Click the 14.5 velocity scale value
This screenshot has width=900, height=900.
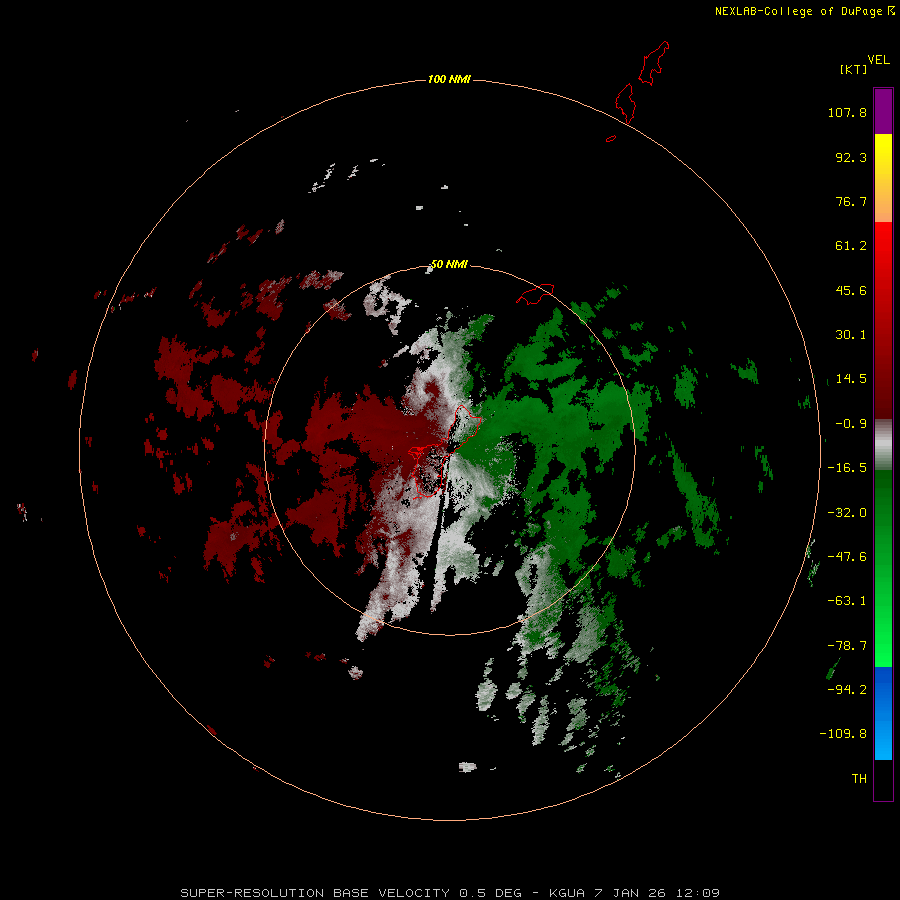(851, 379)
